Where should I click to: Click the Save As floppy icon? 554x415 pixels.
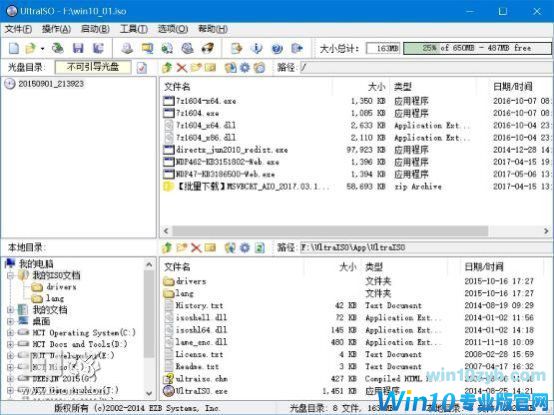coord(98,48)
